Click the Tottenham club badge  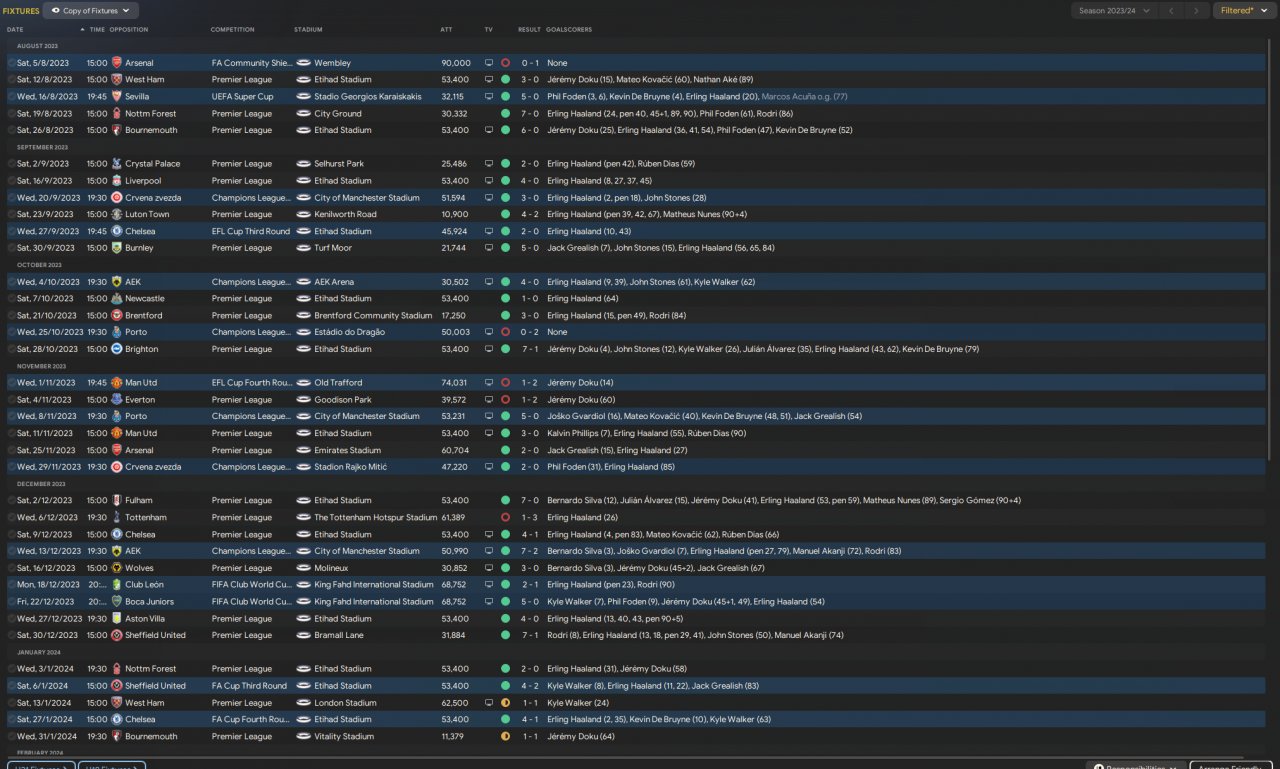click(116, 518)
